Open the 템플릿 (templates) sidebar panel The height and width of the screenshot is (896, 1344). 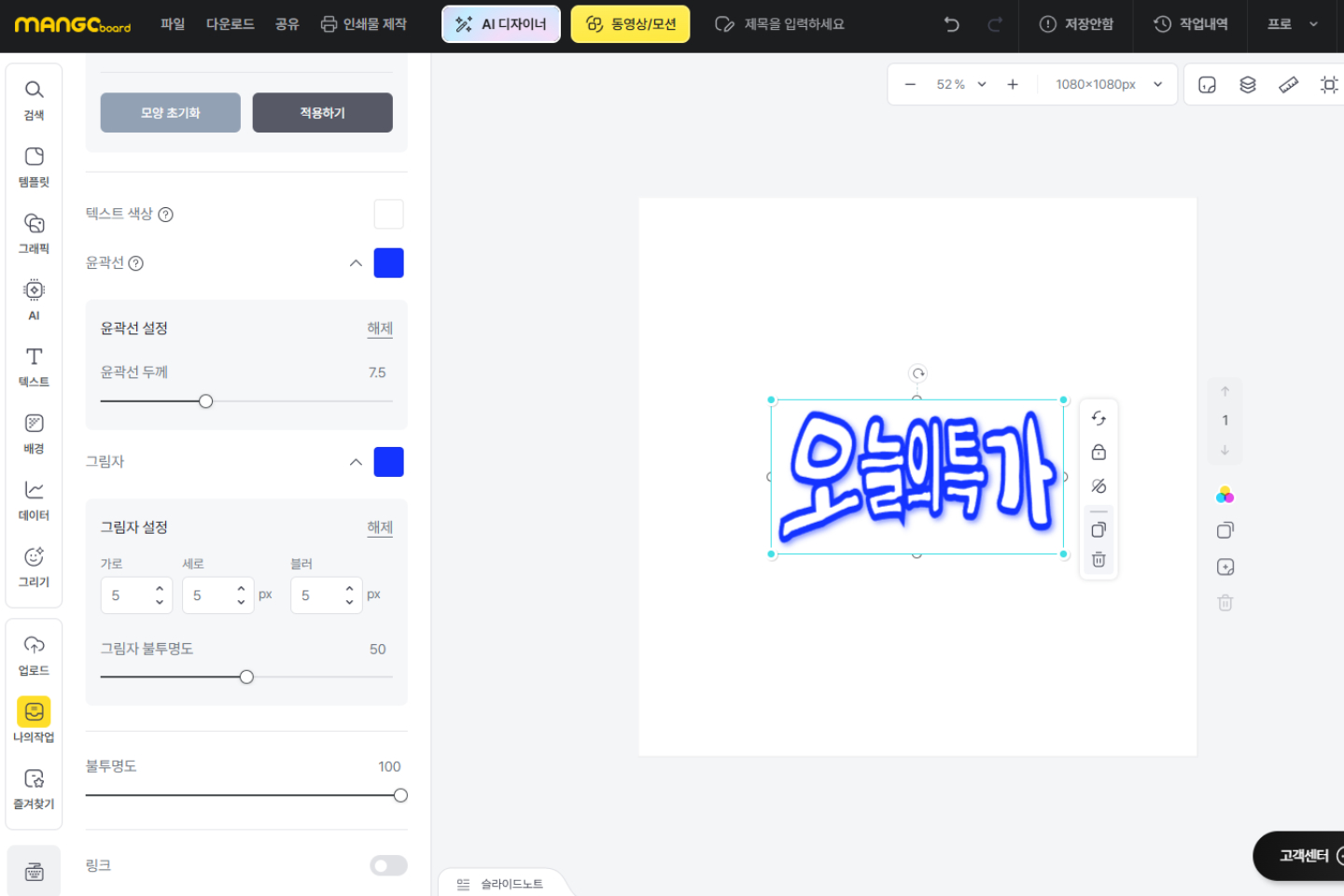coord(34,166)
